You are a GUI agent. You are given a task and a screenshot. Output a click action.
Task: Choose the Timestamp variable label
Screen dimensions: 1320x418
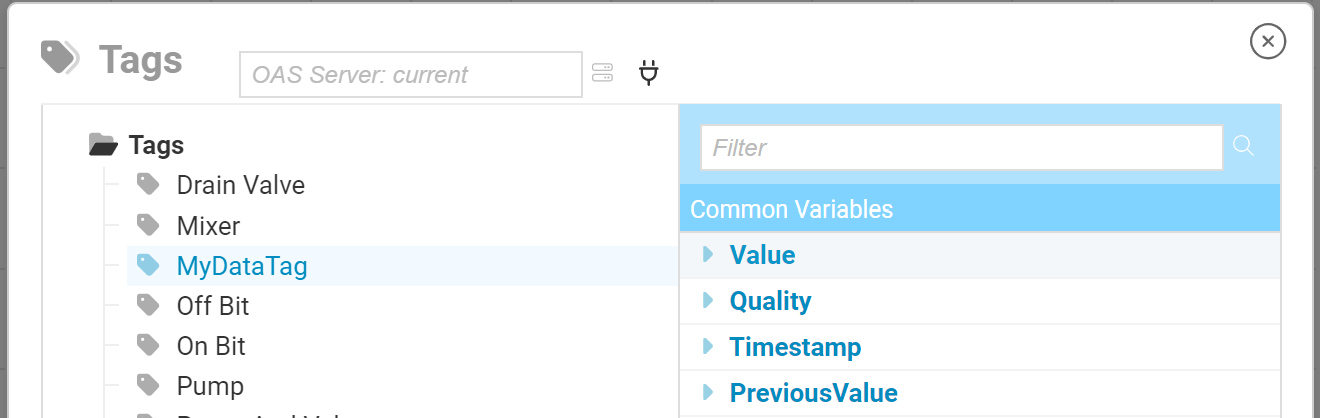click(x=795, y=347)
